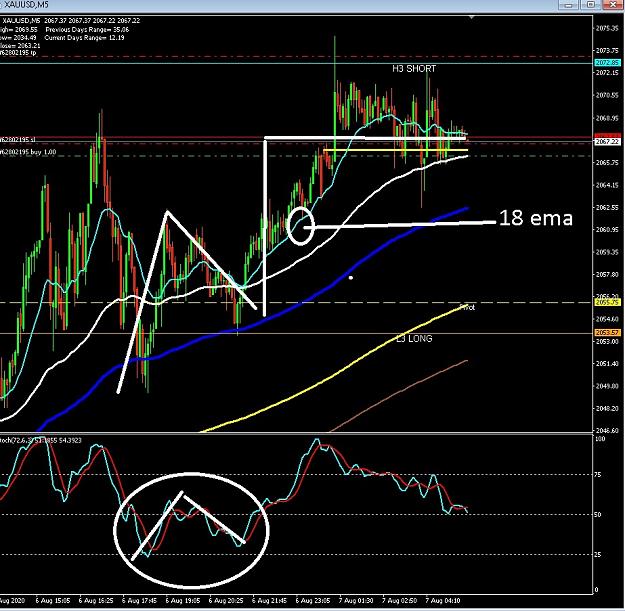Select the white 2067.22 current price tag
The image size is (625, 611).
[607, 141]
